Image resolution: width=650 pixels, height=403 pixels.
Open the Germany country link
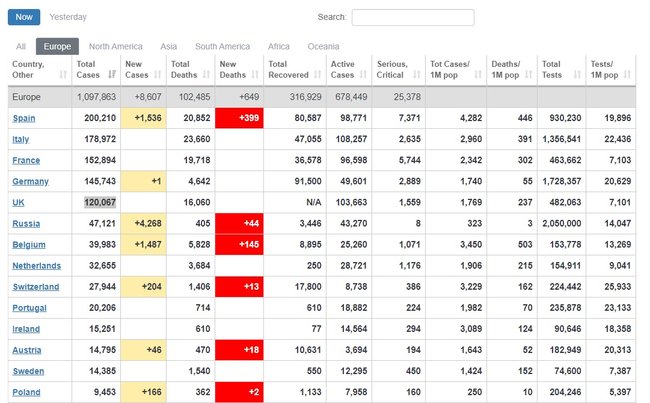[30, 182]
